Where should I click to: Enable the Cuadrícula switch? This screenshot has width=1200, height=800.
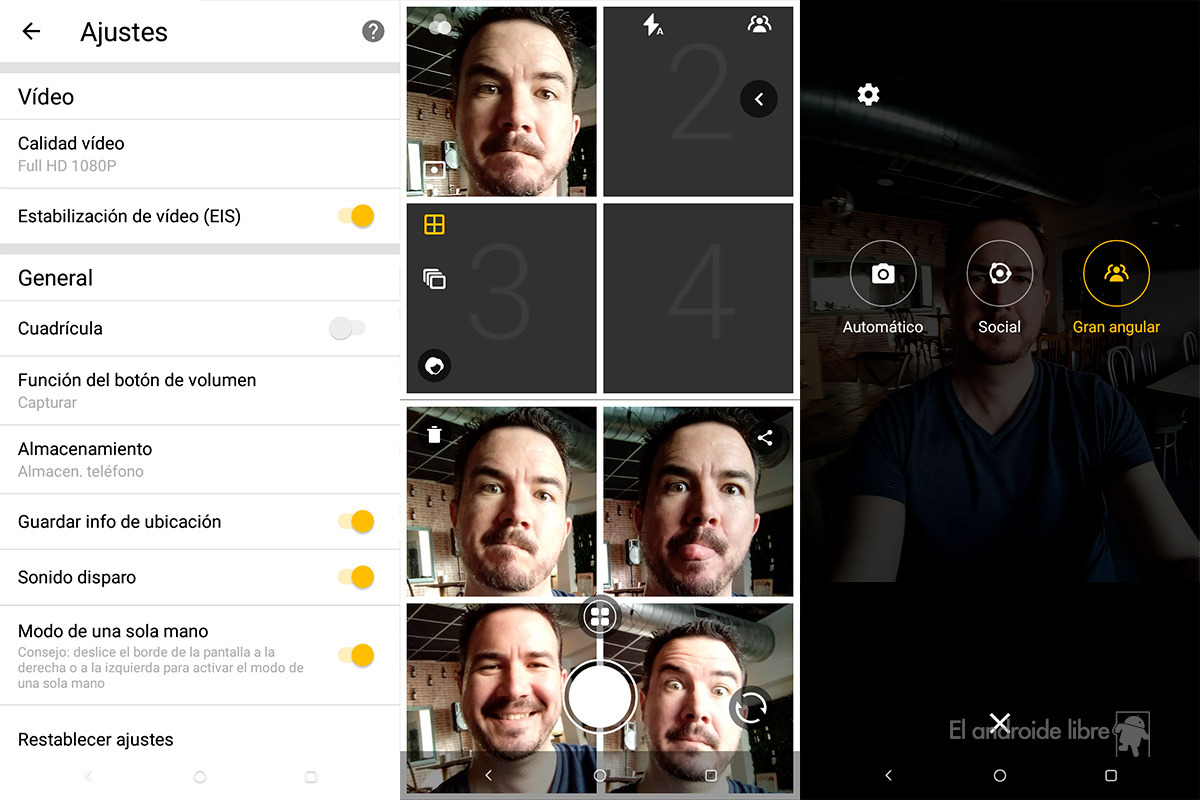click(347, 328)
